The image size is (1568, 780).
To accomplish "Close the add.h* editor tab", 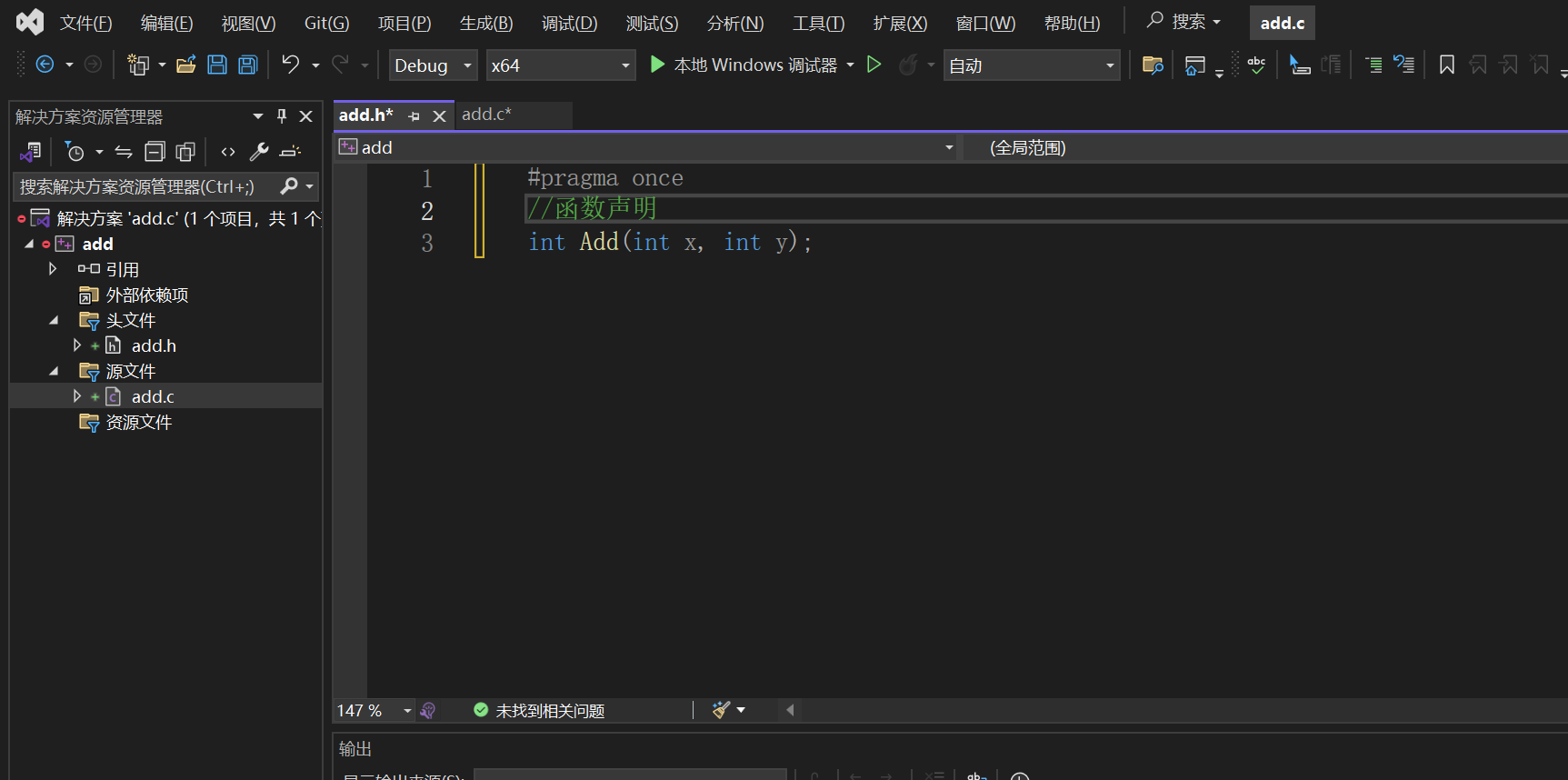I will coord(439,116).
